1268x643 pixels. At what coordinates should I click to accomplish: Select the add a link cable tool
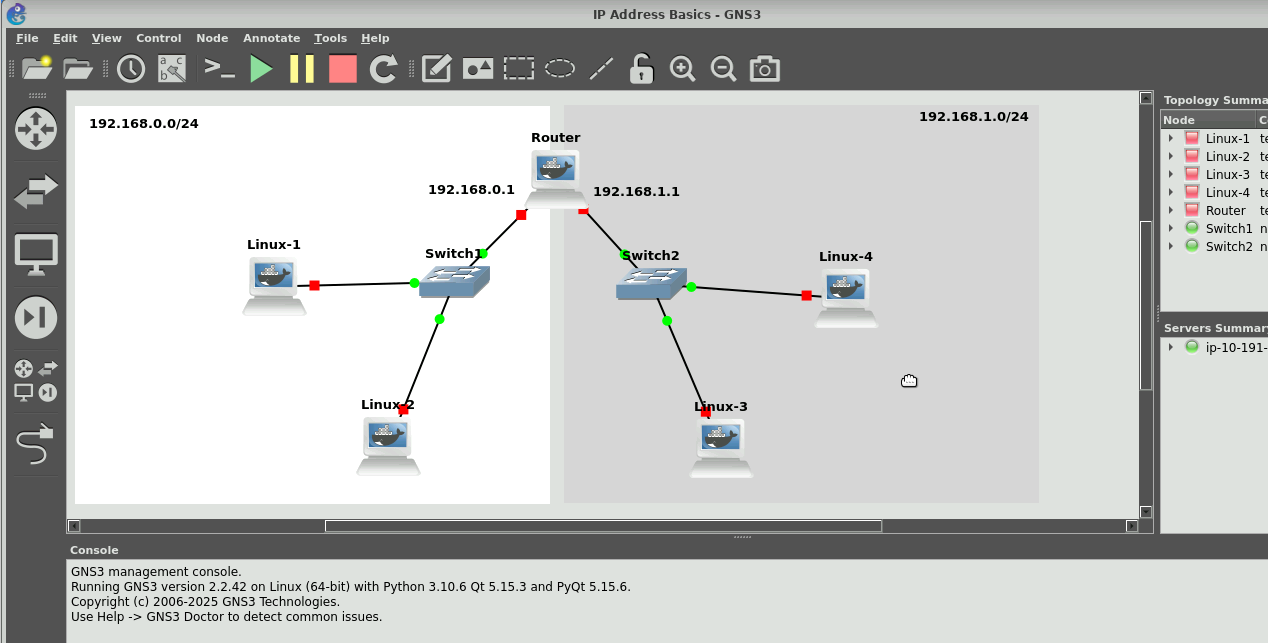(35, 442)
